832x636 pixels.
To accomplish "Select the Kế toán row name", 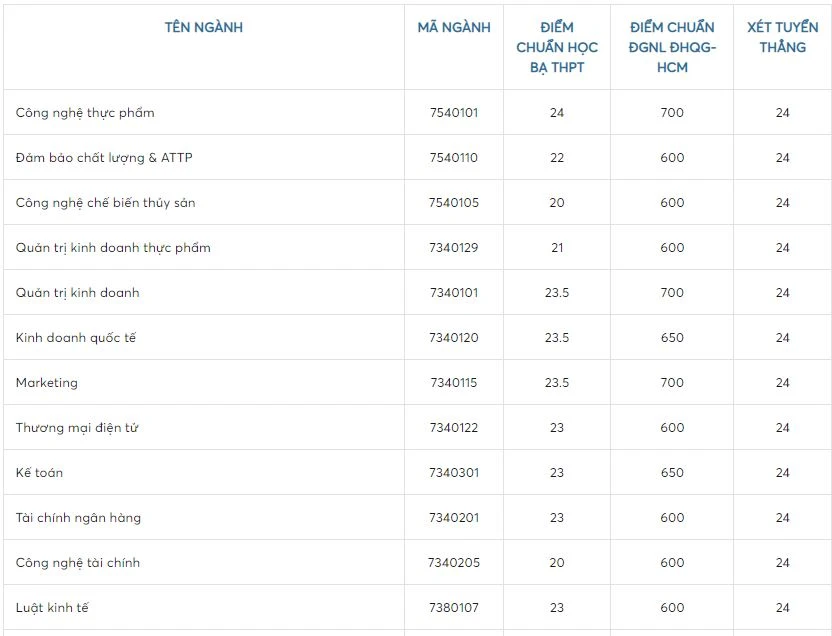I will click(39, 473).
